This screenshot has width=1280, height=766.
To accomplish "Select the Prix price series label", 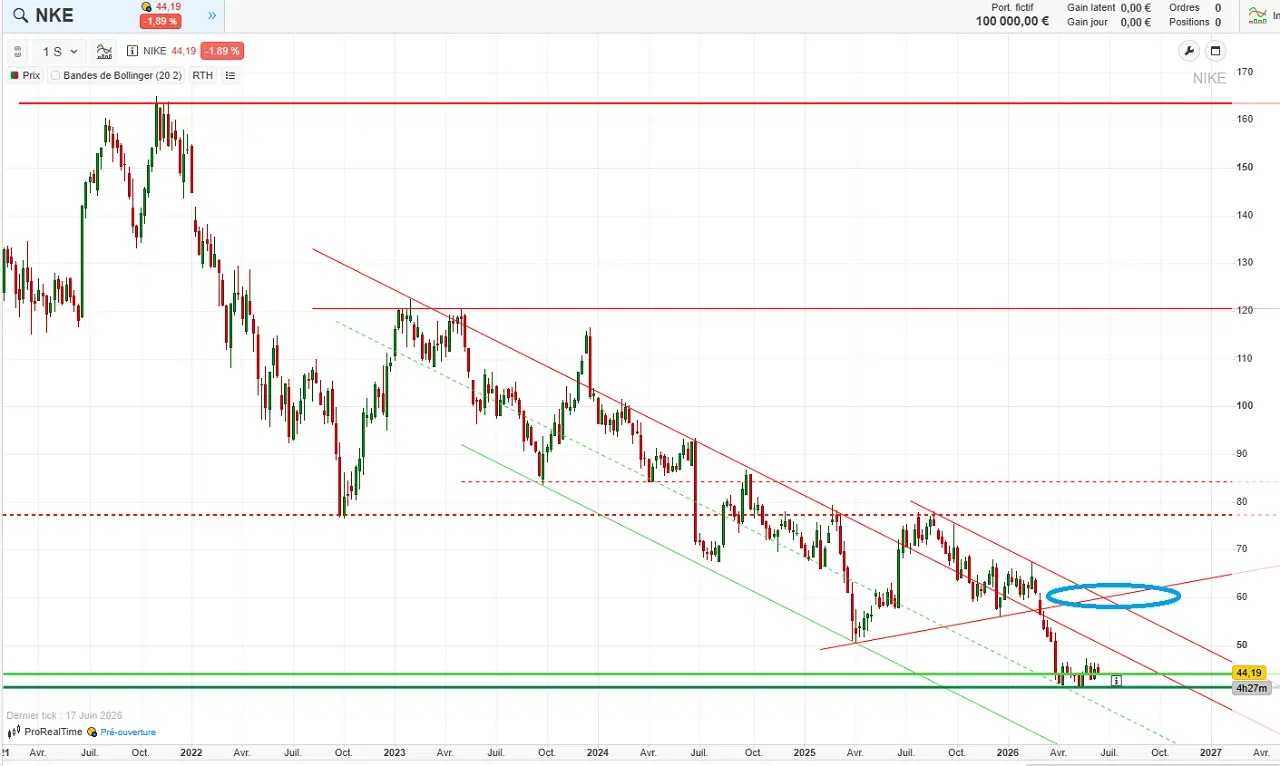I will (26, 75).
